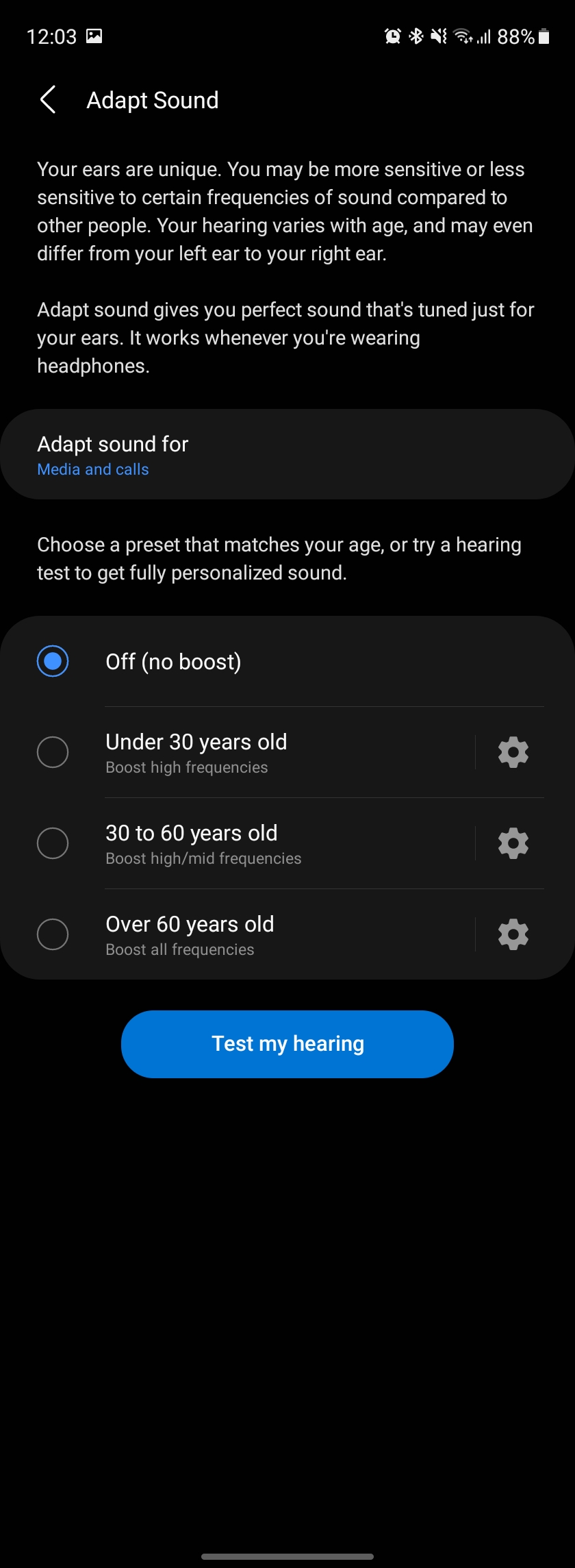Viewport: 575px width, 1568px height.
Task: Open settings gear for 30 to 60 preset
Action: tap(513, 843)
